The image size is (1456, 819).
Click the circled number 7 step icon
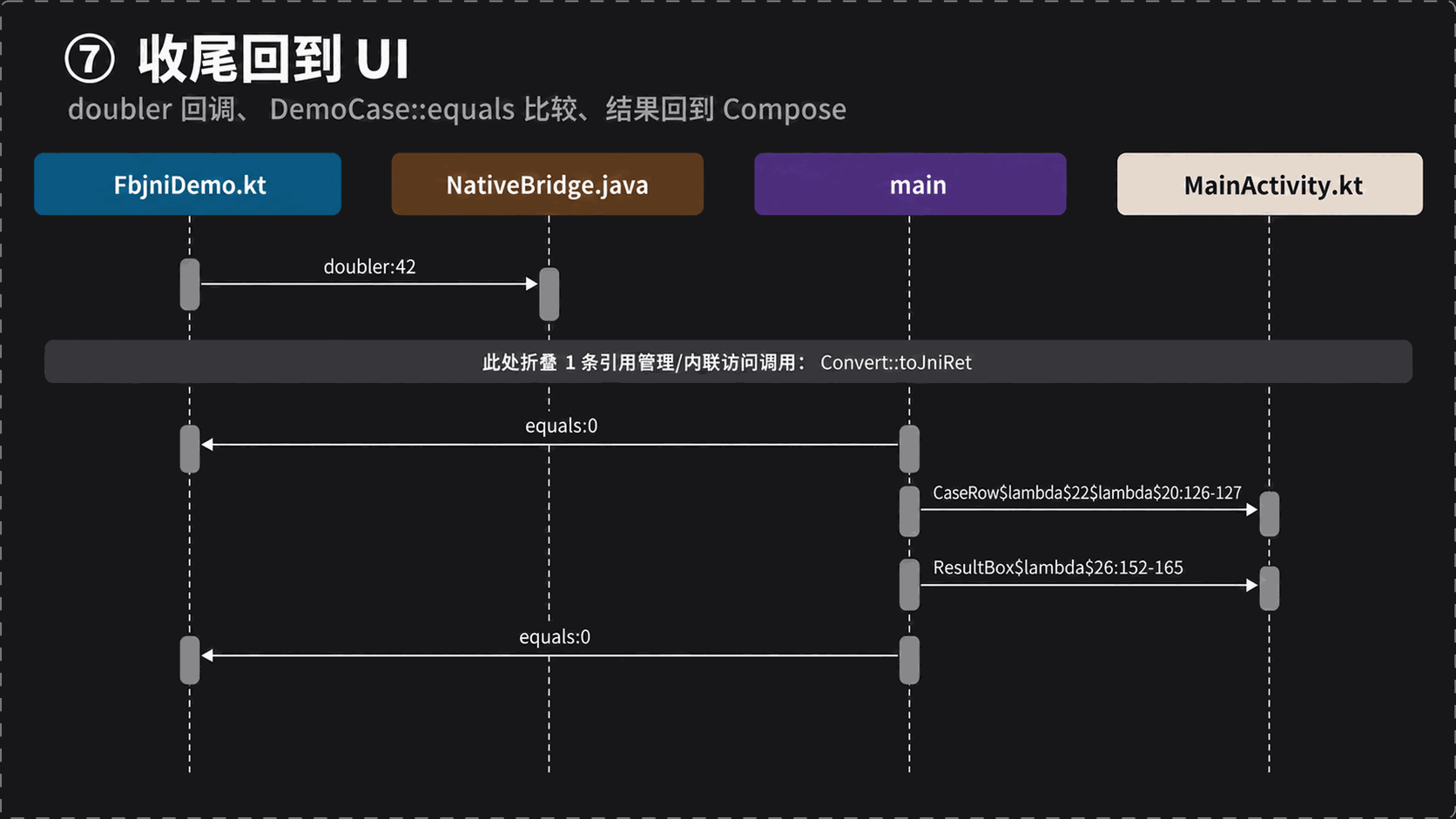pos(90,59)
